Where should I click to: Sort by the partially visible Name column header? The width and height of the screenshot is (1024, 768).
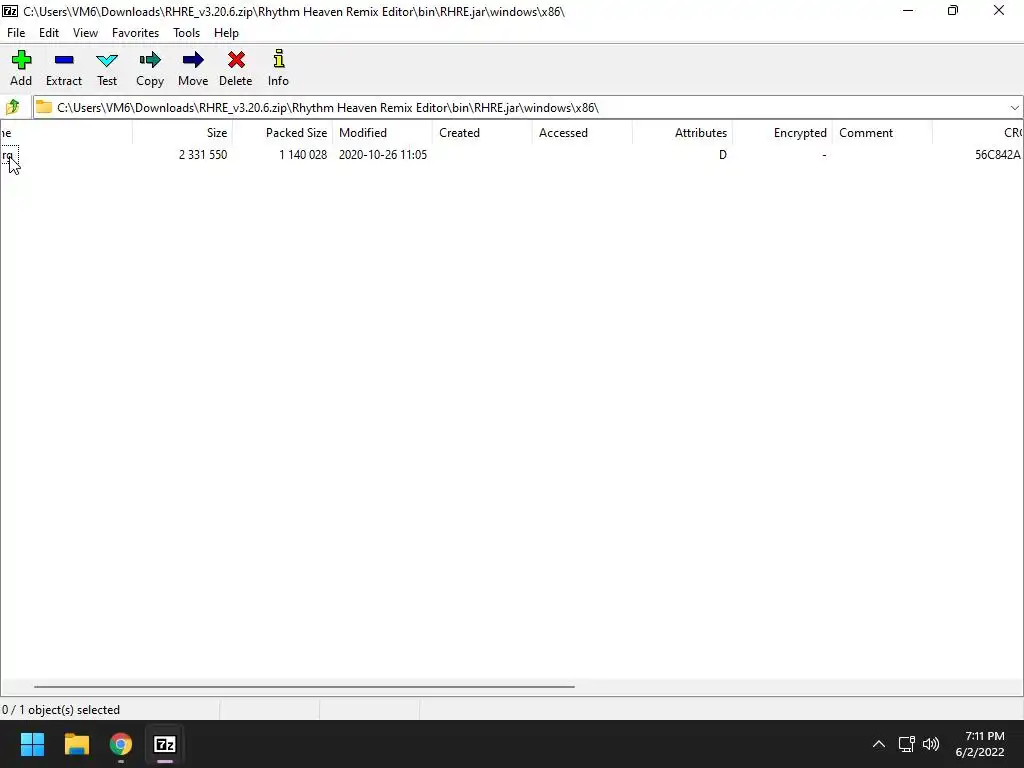point(66,133)
